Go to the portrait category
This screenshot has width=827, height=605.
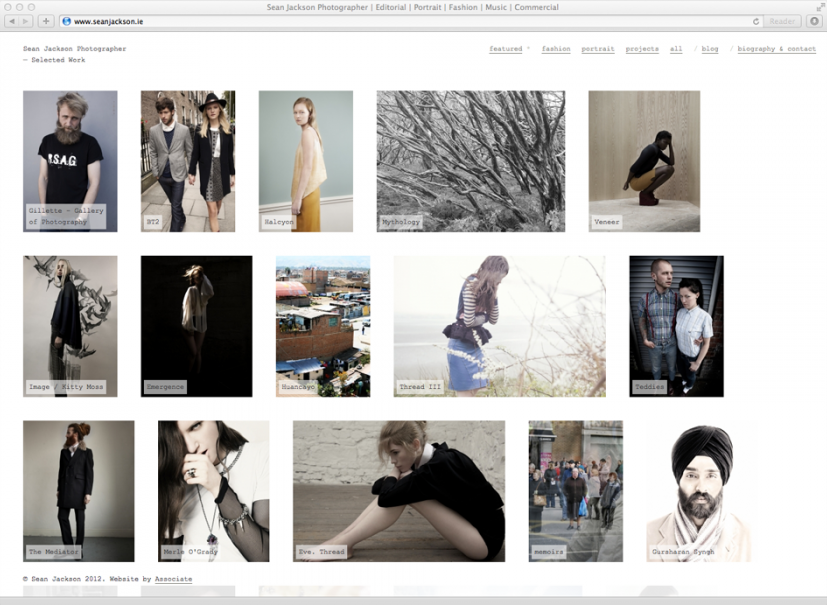click(598, 49)
